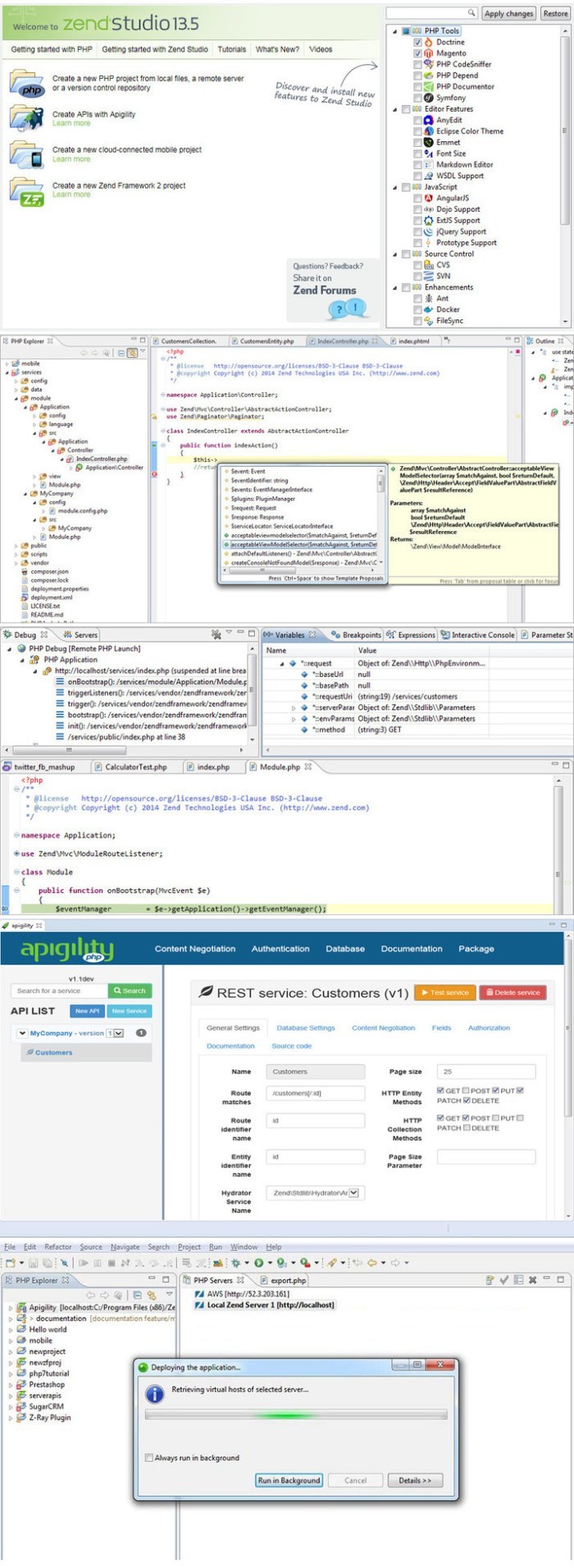This screenshot has width=574, height=1568.
Task: Click the PHP CodeSniffer icon
Action: (429, 64)
